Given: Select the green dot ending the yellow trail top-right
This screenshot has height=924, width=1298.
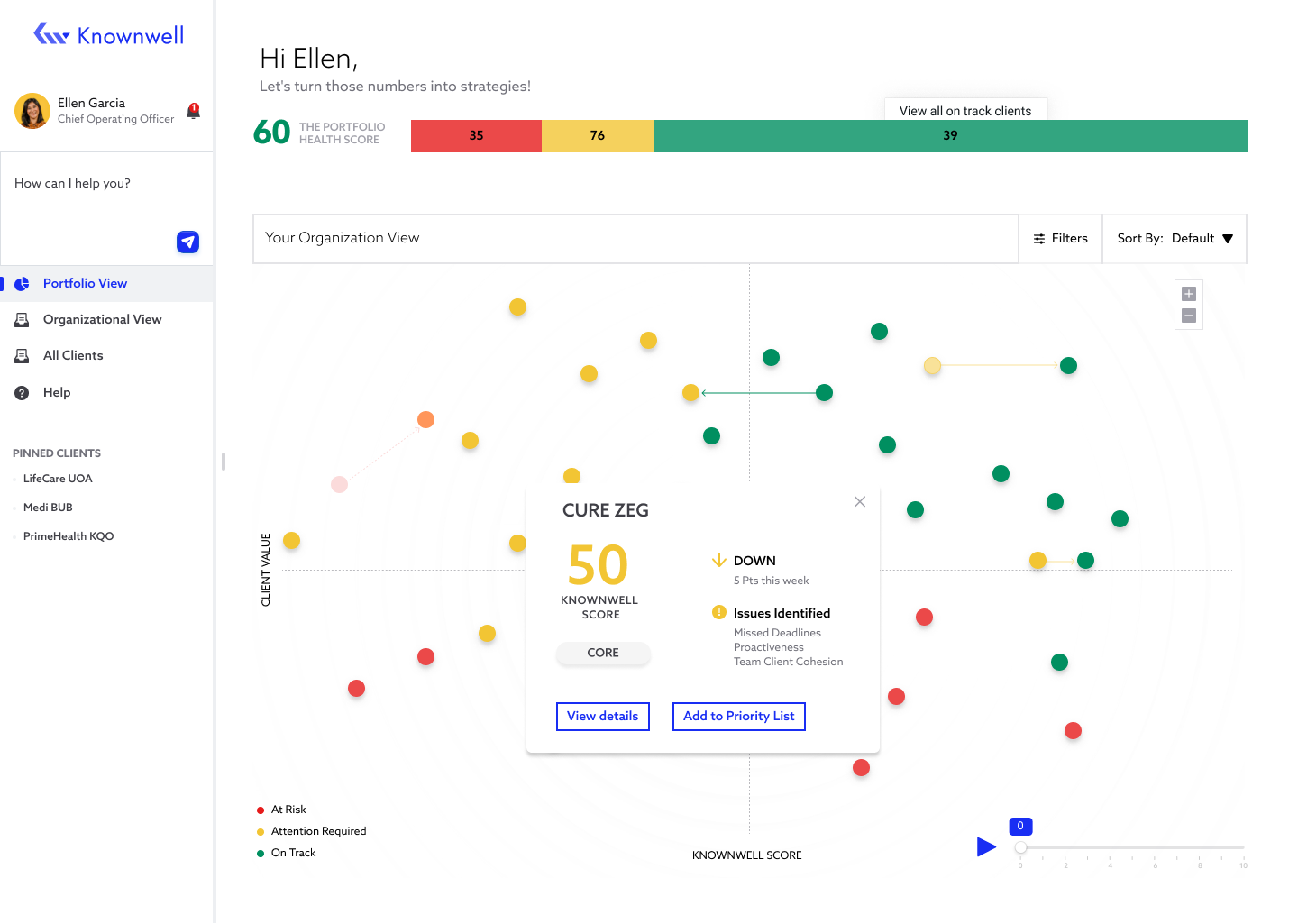Looking at the screenshot, I should coord(1069,365).
